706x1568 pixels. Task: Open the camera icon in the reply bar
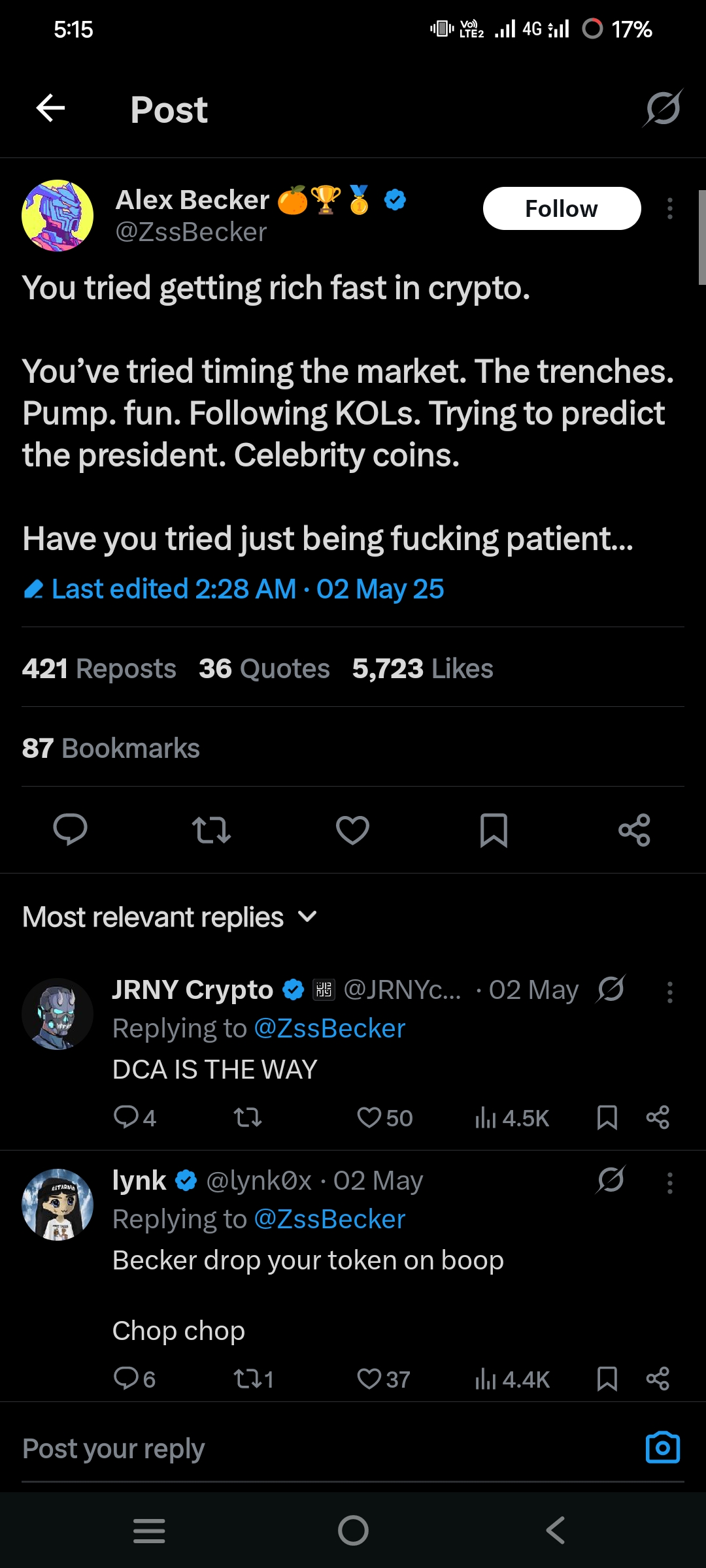point(662,1448)
